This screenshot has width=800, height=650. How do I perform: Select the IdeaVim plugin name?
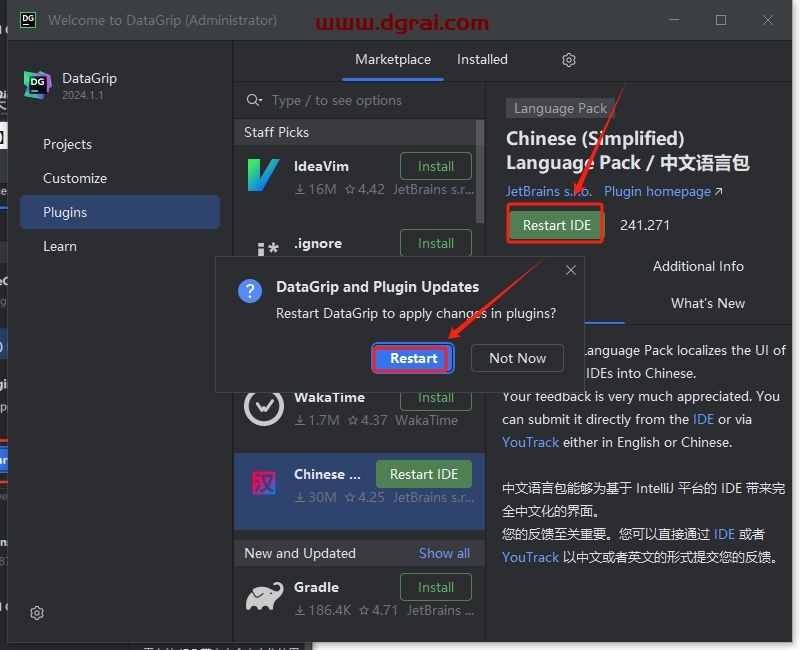coord(321,166)
